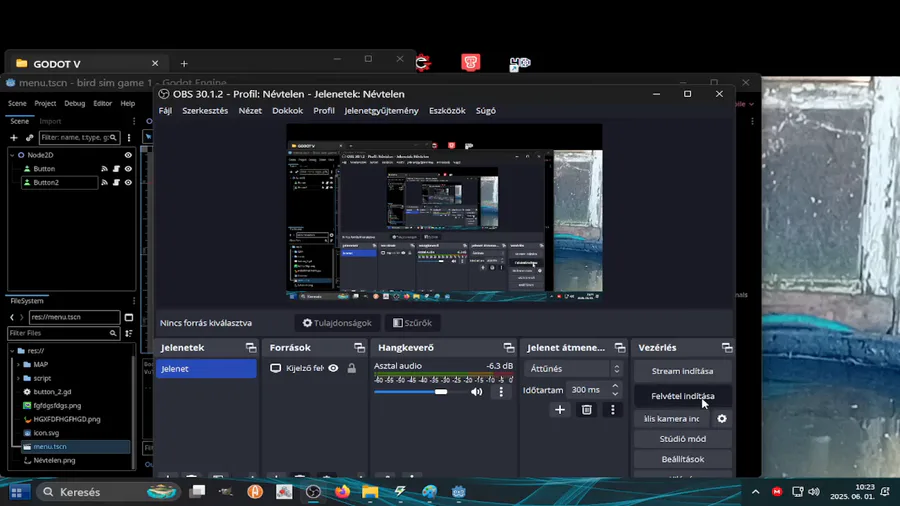Start recording with Felvétel indítása
The image size is (900, 506).
tap(682, 396)
